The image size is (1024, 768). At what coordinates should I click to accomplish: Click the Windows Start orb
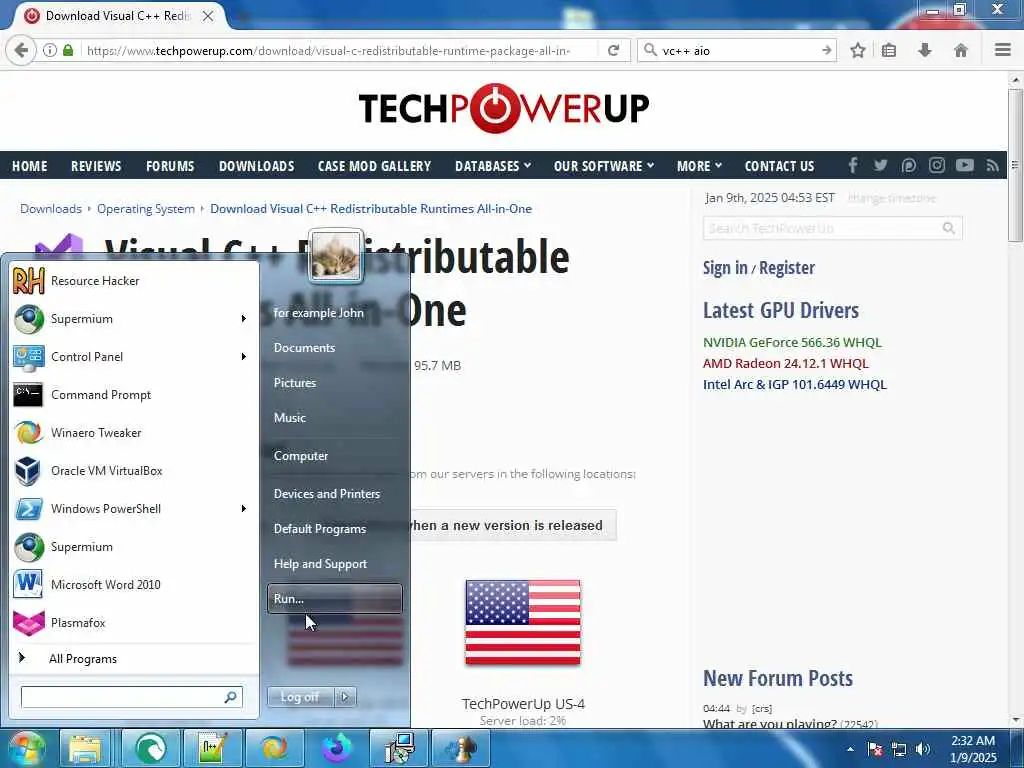(x=27, y=748)
